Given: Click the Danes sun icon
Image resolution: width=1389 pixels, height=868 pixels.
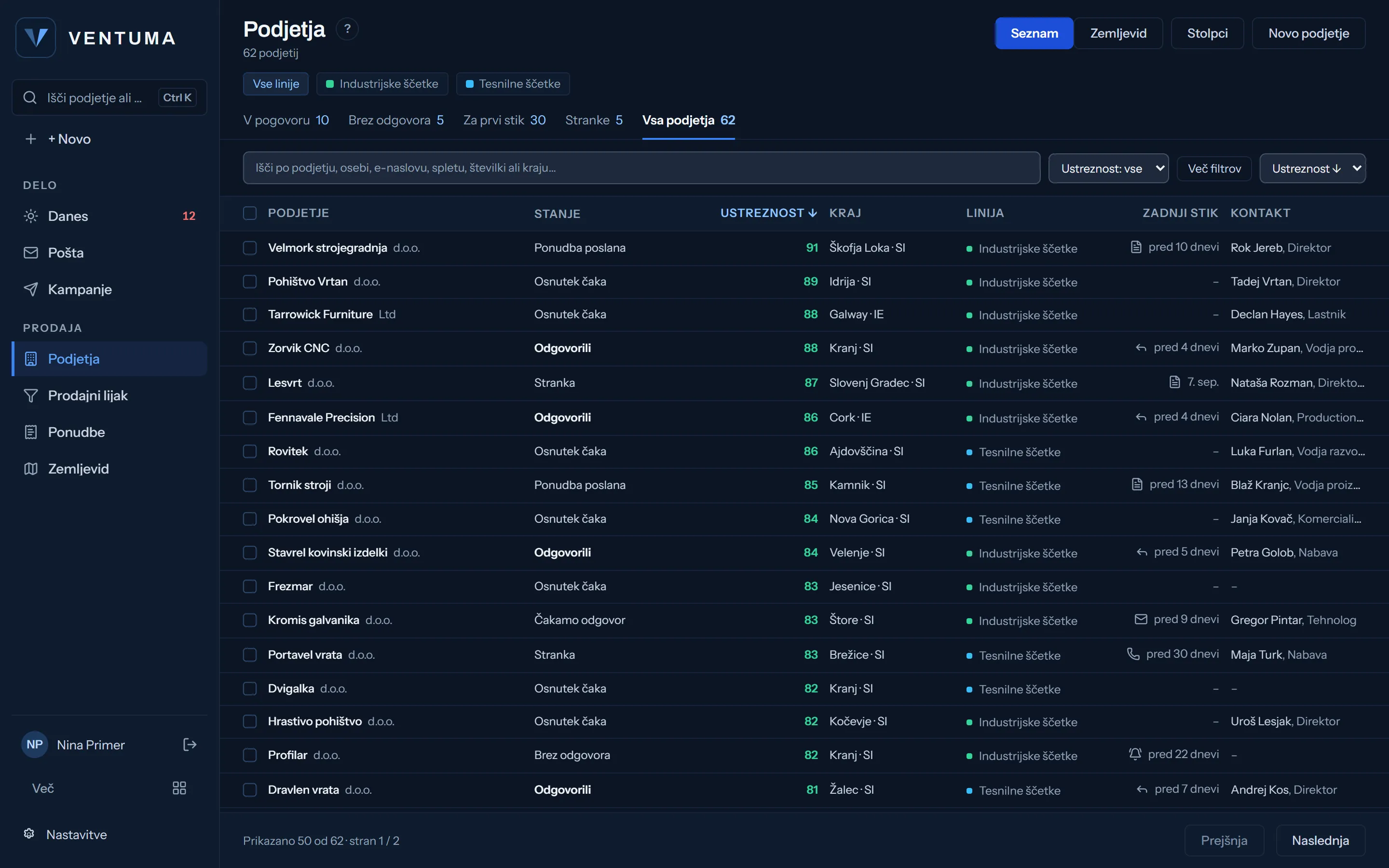Looking at the screenshot, I should (31, 216).
